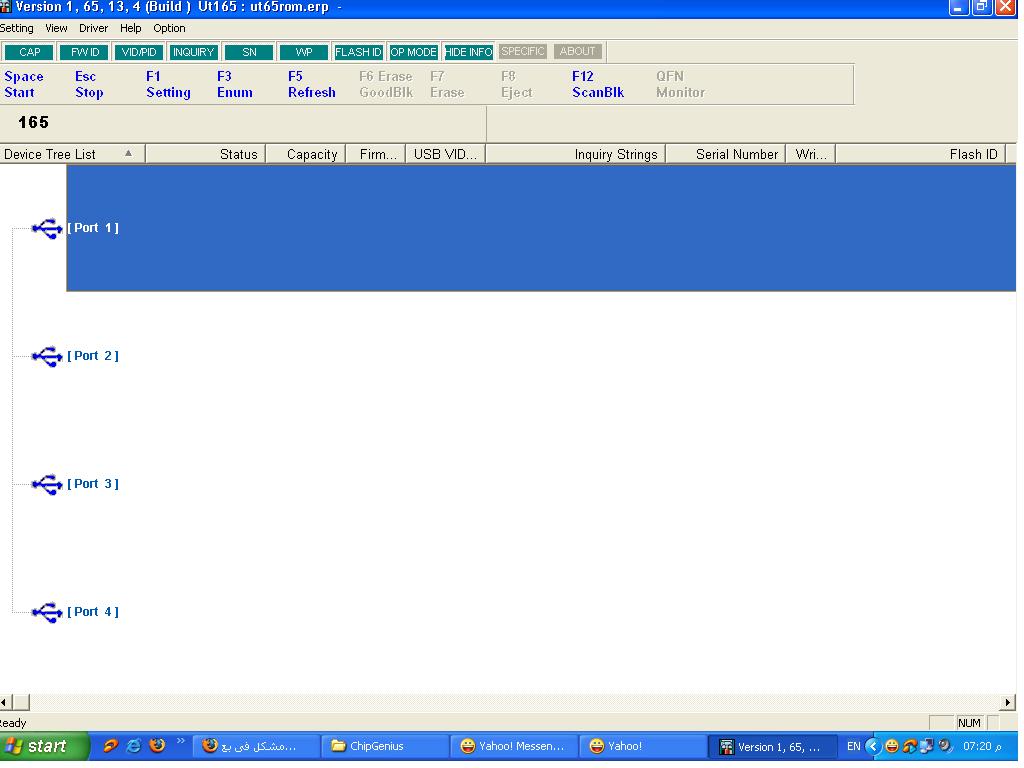Open the Windows start menu
Viewport: 1024px width, 768px height.
click(x=44, y=746)
